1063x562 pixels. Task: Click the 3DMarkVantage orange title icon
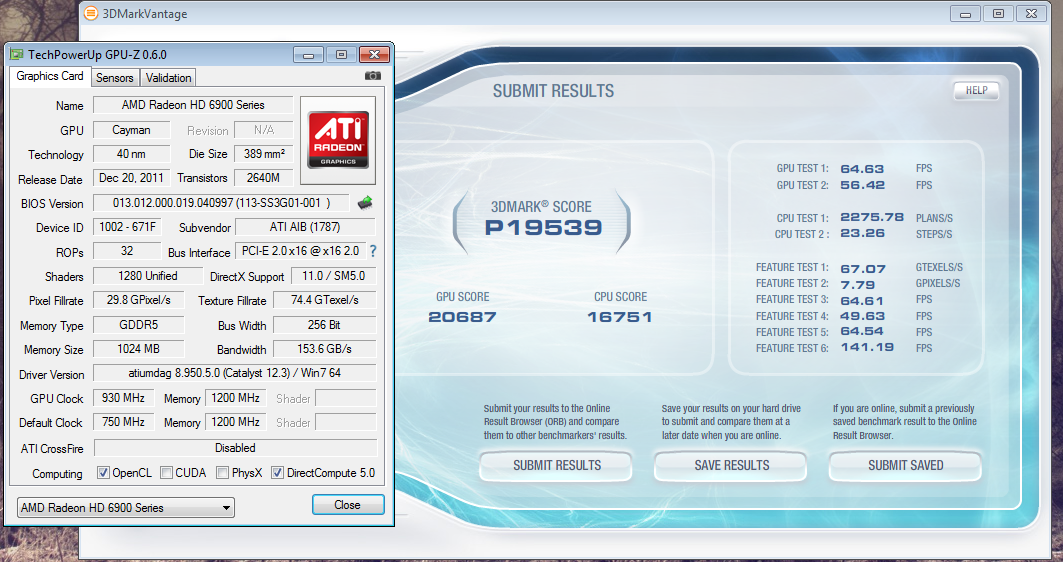91,13
